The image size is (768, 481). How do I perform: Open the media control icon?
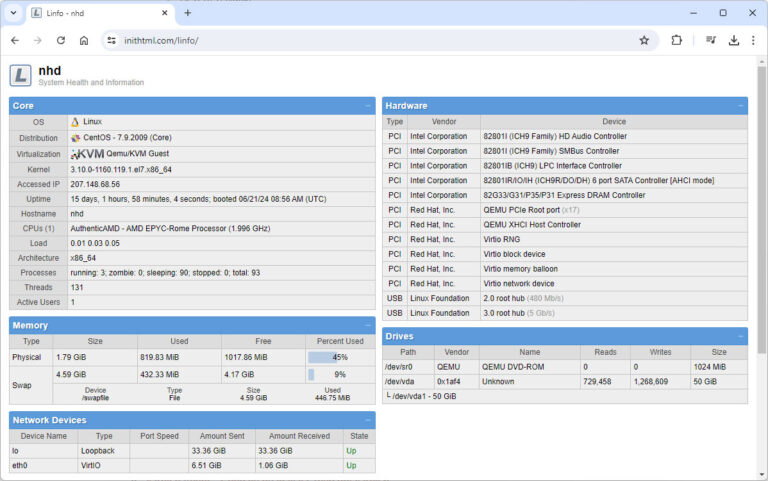point(711,41)
